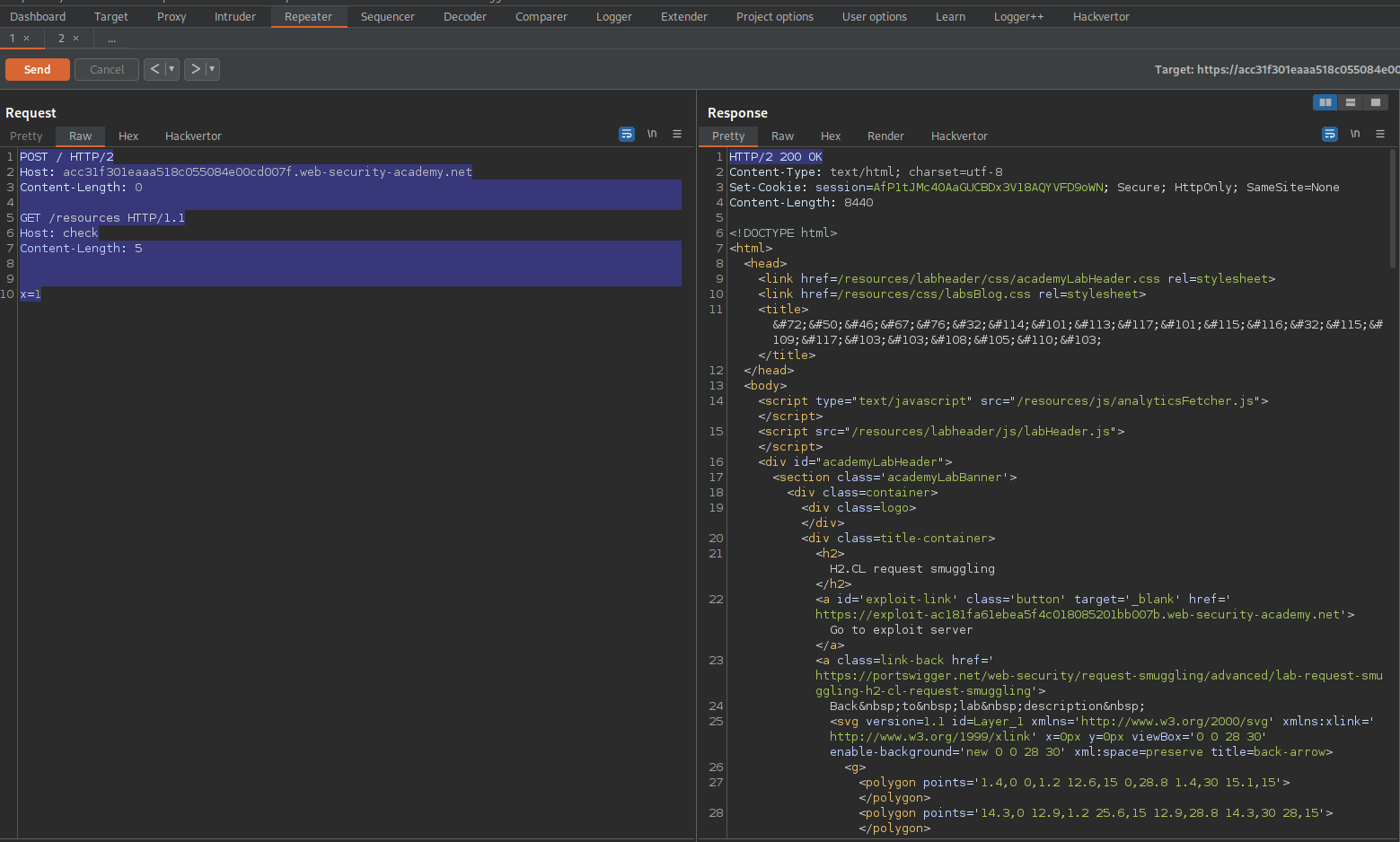This screenshot has width=1400, height=842.
Task: Click the '<!DOCTYPE html>' response line
Action: coord(783,232)
